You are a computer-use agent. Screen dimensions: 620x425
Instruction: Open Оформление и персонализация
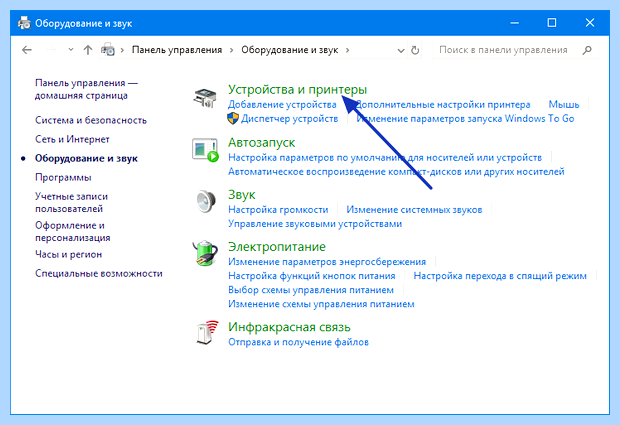coord(73,231)
